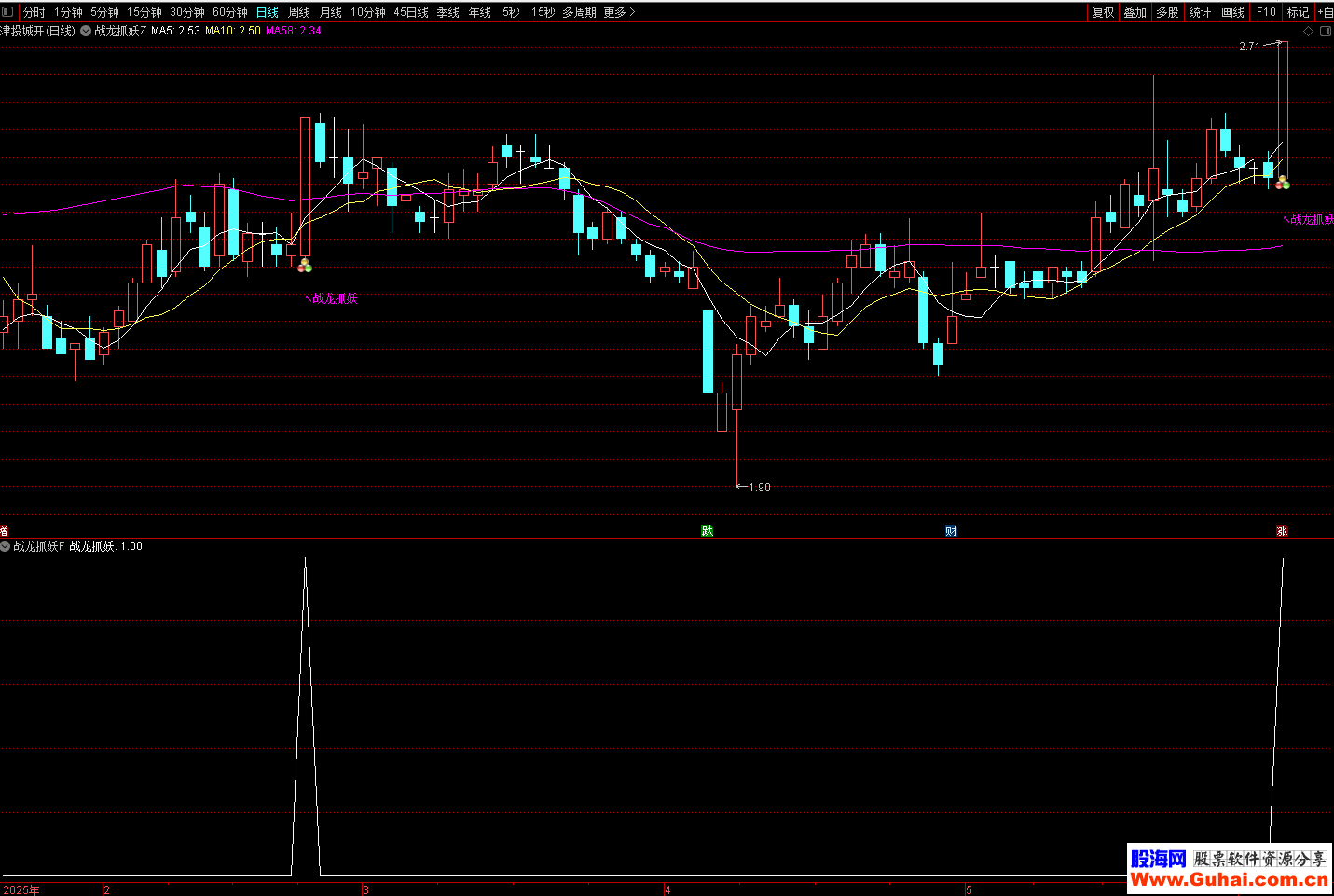This screenshot has height=896, width=1334.
Task: Select the 15分钟 period tab
Action: click(x=144, y=12)
